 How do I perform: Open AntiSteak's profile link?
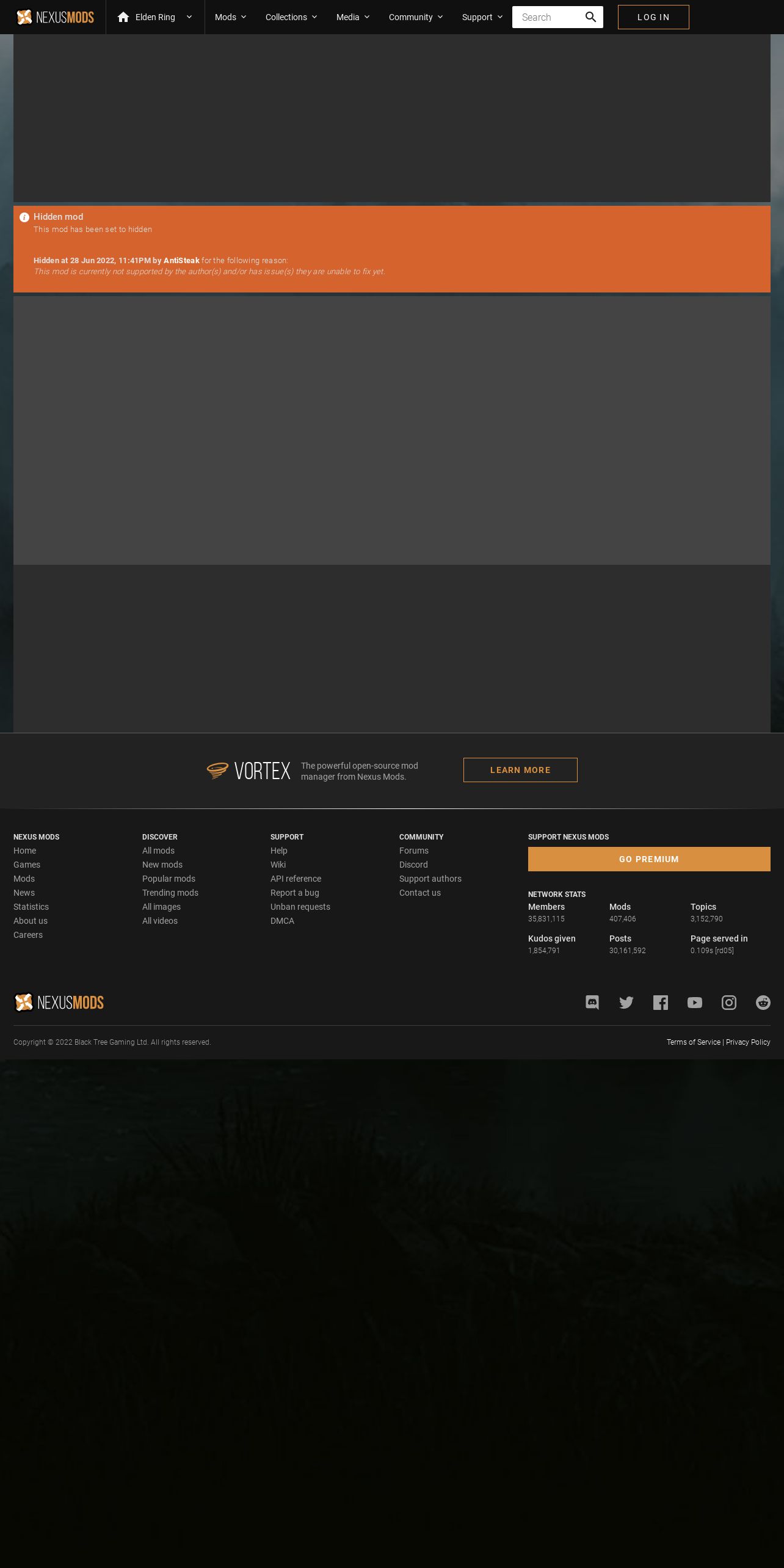click(181, 261)
